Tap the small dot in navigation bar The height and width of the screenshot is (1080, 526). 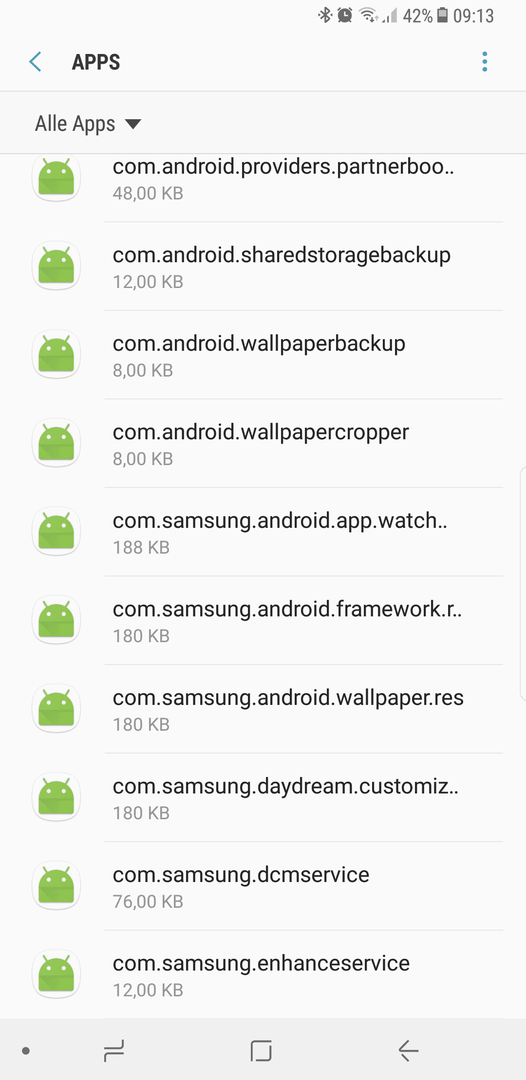coord(25,1051)
